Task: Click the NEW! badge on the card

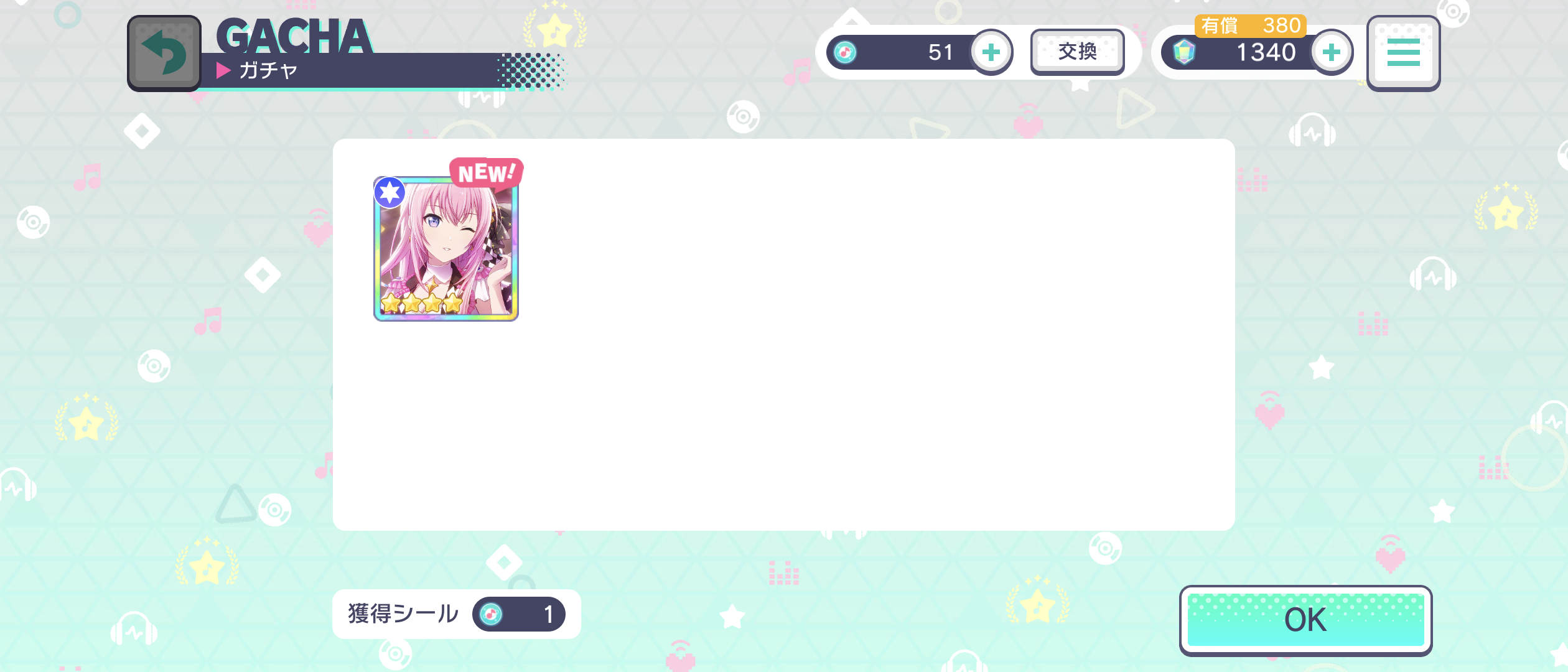Action: (x=486, y=172)
